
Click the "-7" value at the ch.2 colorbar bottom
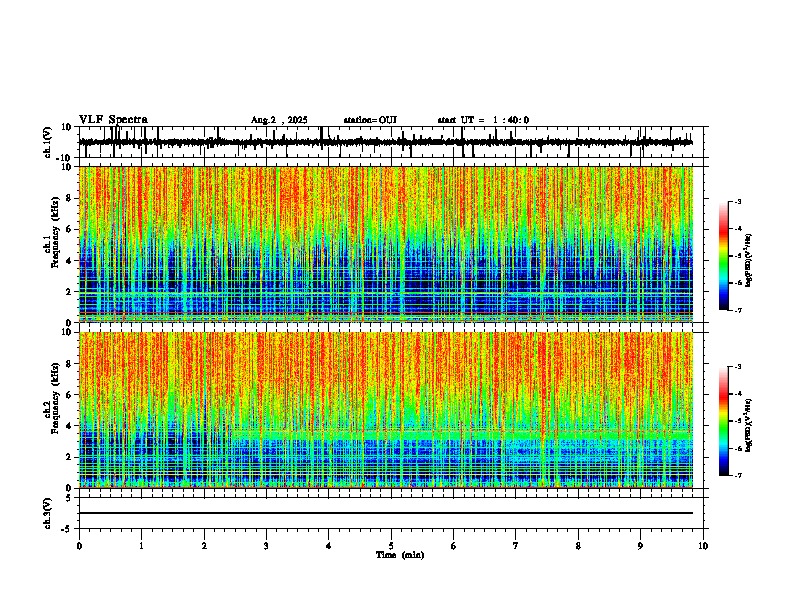[x=737, y=475]
